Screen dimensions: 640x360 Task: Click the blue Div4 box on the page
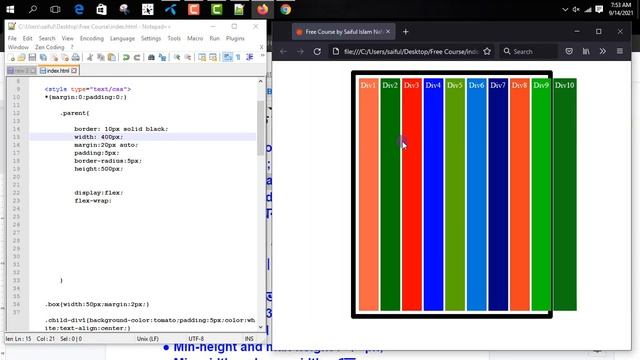[433, 194]
